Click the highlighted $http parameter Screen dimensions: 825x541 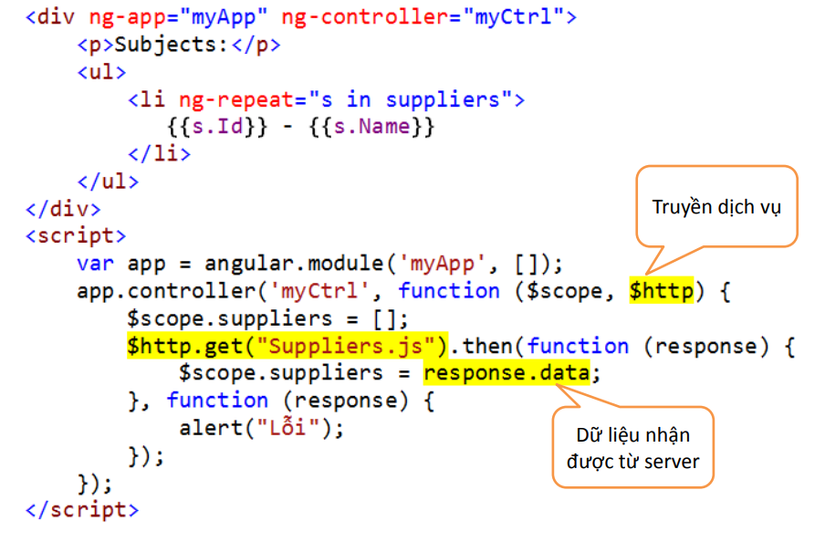[662, 290]
